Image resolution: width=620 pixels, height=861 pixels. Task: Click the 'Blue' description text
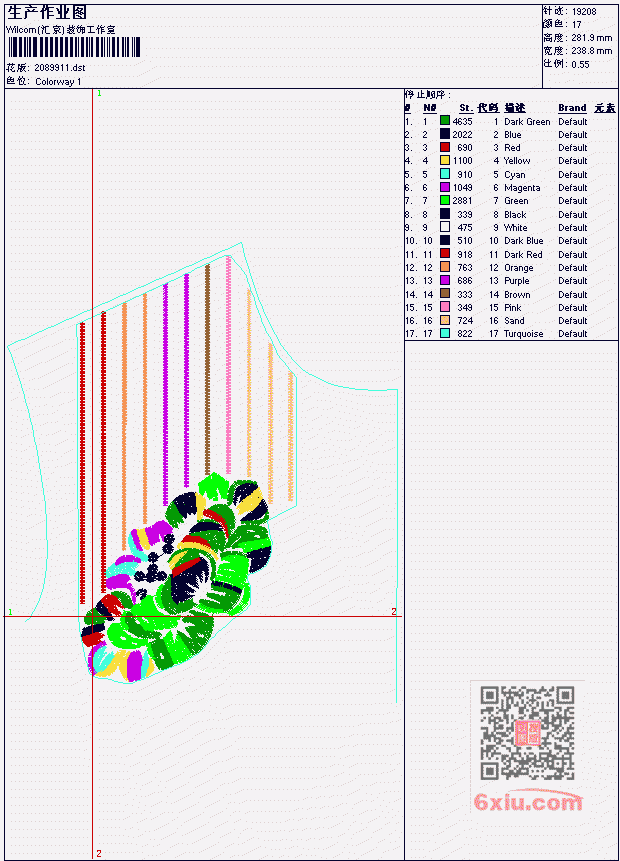click(513, 135)
